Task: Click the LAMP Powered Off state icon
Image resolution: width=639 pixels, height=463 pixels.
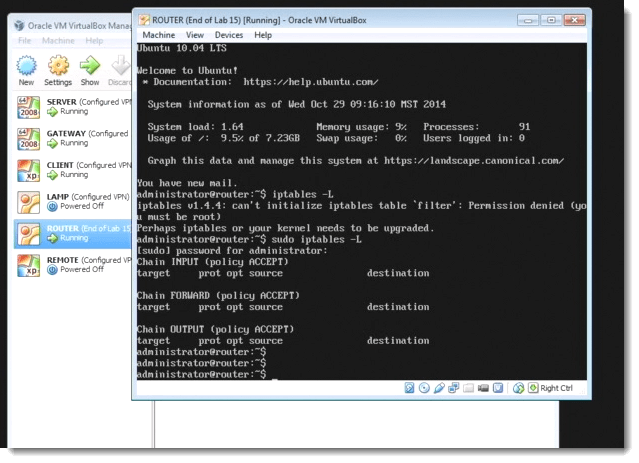Action: pos(52,207)
